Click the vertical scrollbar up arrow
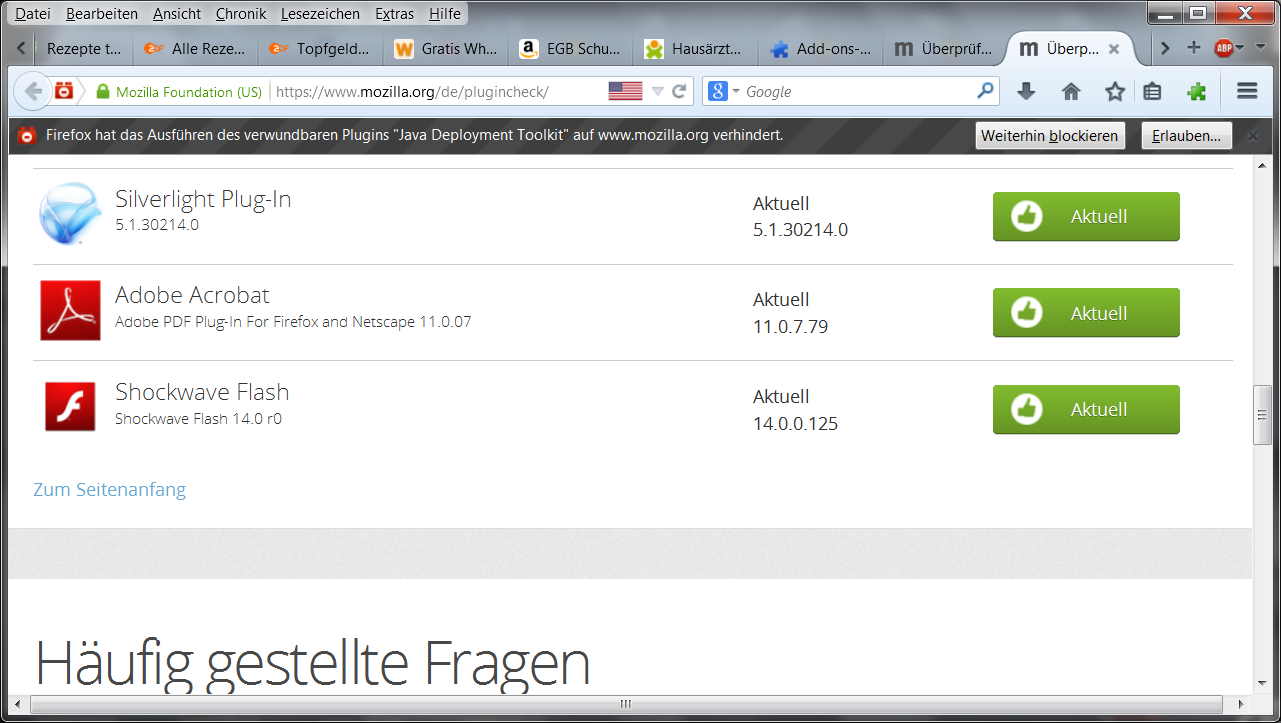The width and height of the screenshot is (1281, 723). click(1263, 164)
